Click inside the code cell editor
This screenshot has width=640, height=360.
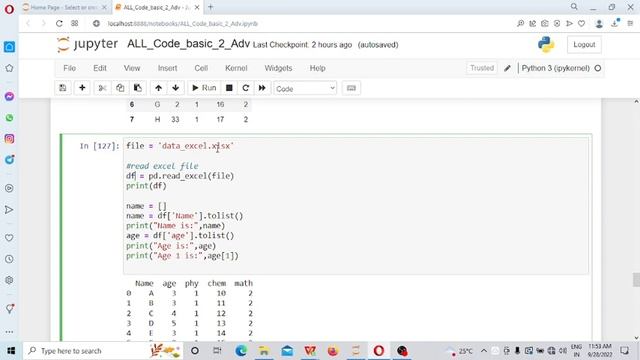click(356, 205)
